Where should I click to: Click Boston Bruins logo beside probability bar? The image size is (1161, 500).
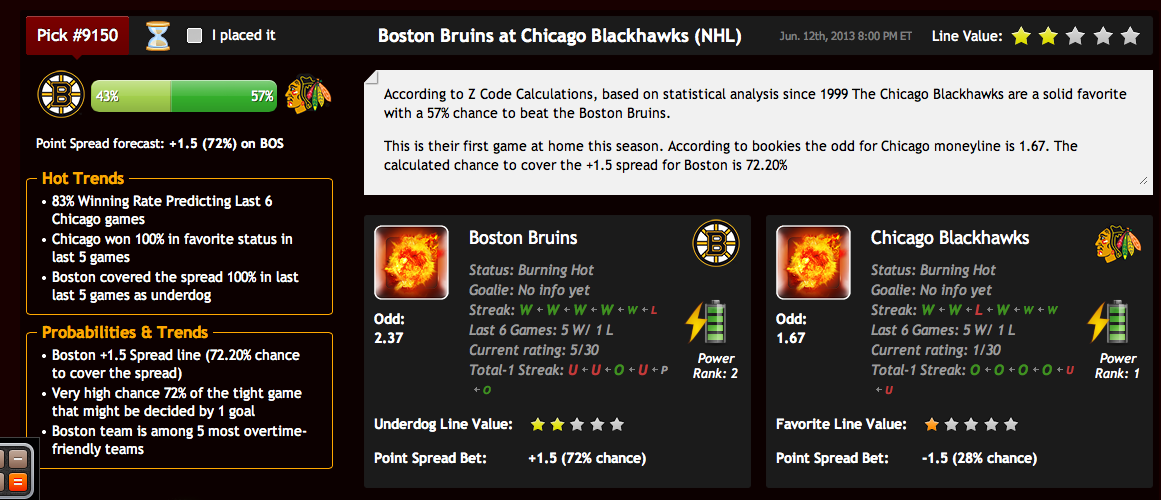pyautogui.click(x=61, y=95)
